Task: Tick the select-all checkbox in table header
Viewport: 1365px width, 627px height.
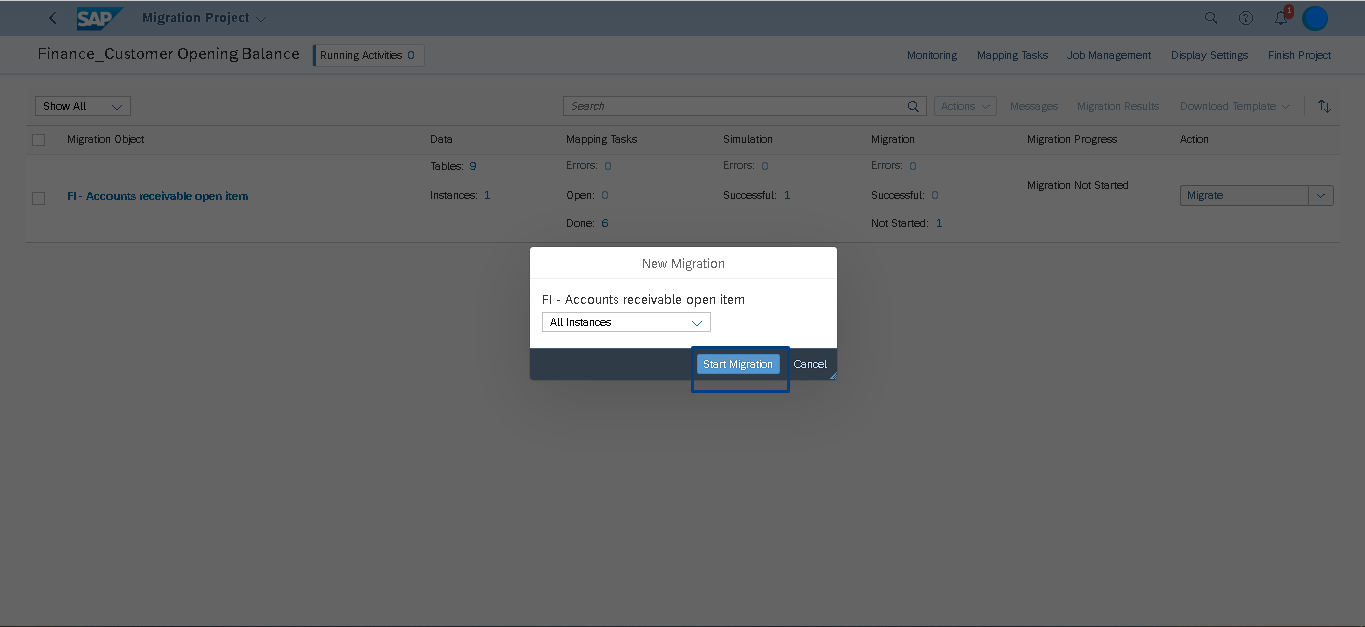Action: click(39, 140)
